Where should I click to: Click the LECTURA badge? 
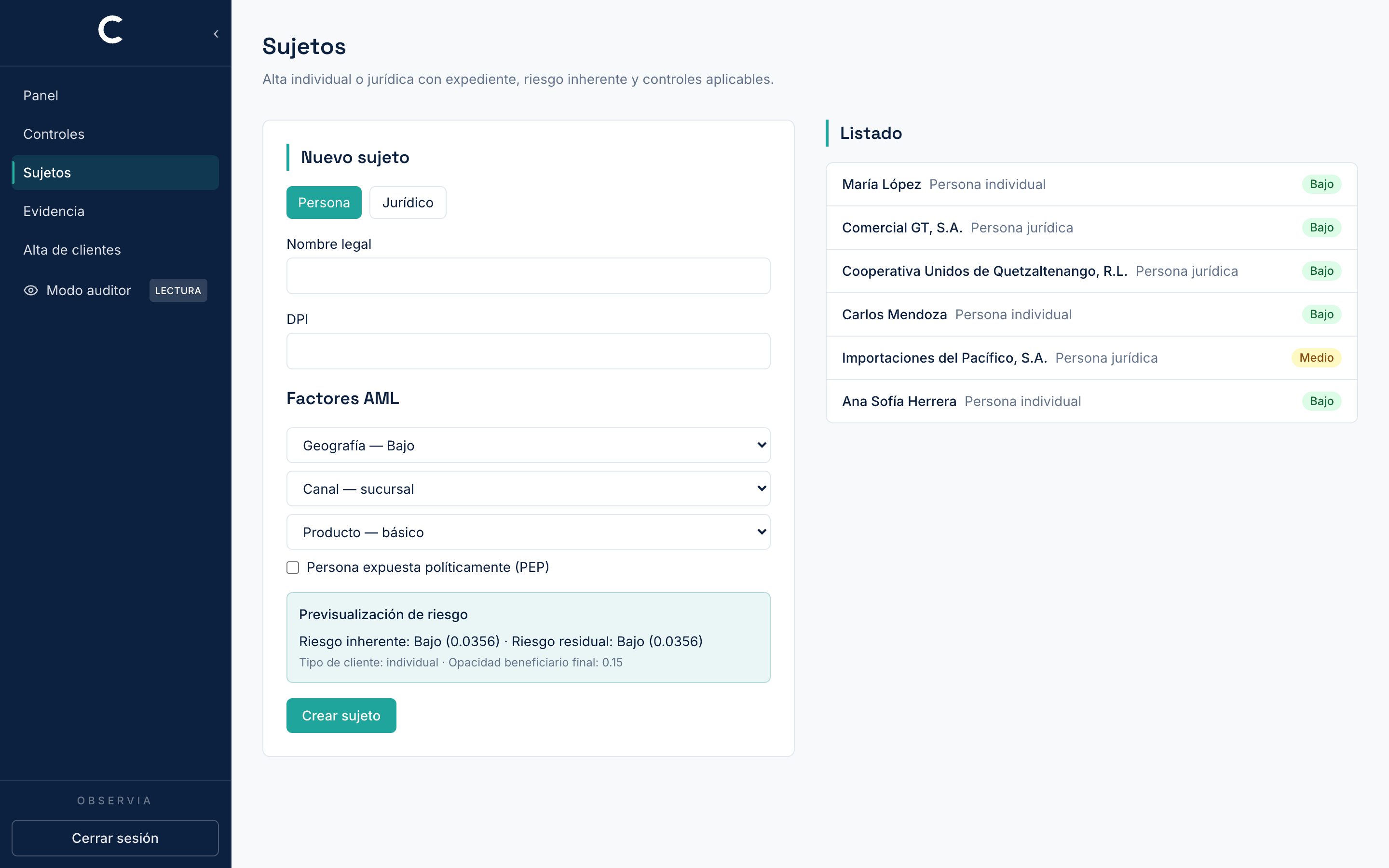178,290
